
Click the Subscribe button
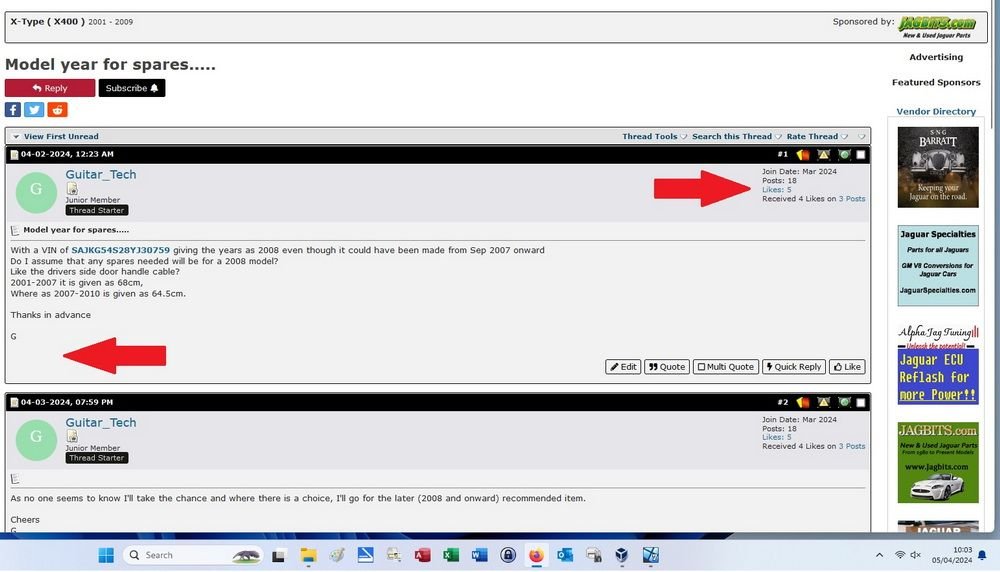tap(132, 88)
